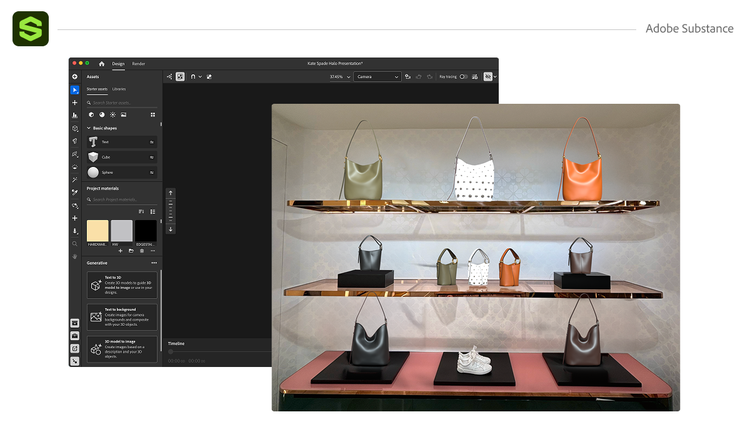Open Generative panel more options menu
This screenshot has width=750, height=422.
[153, 263]
